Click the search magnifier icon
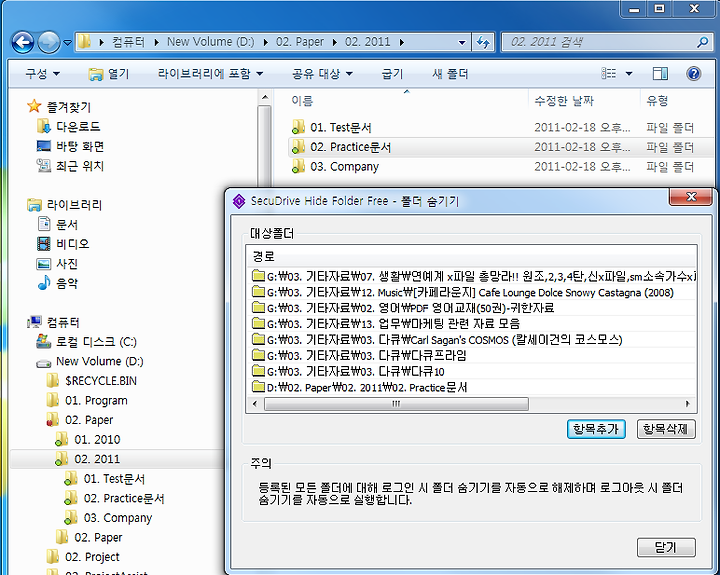The image size is (720, 575). click(x=703, y=42)
